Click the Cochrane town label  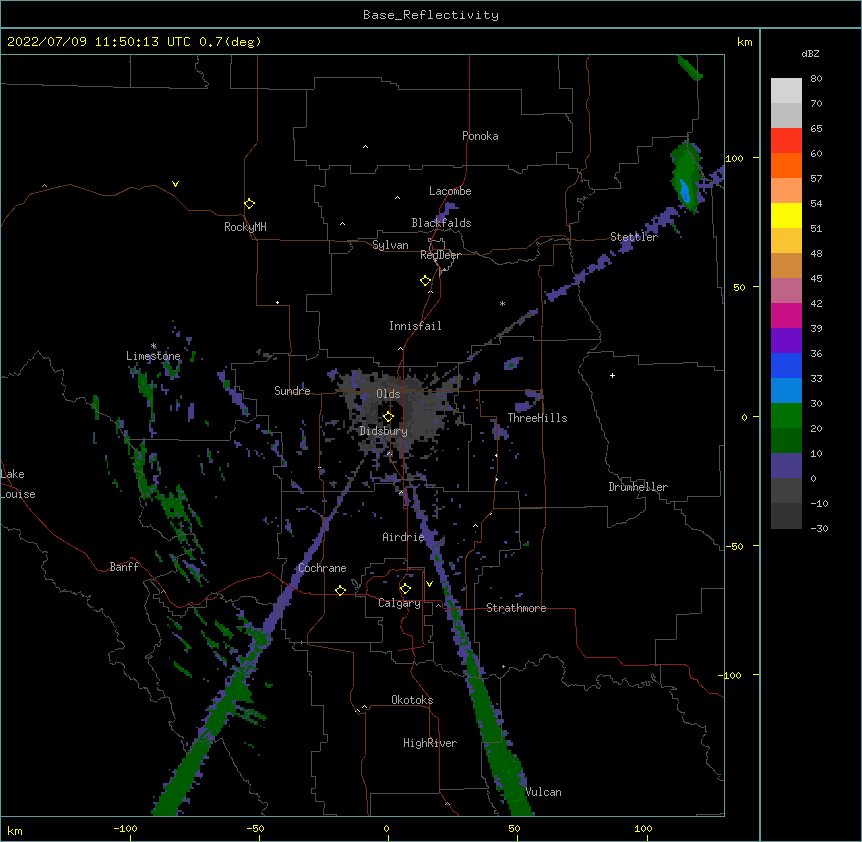(x=322, y=568)
